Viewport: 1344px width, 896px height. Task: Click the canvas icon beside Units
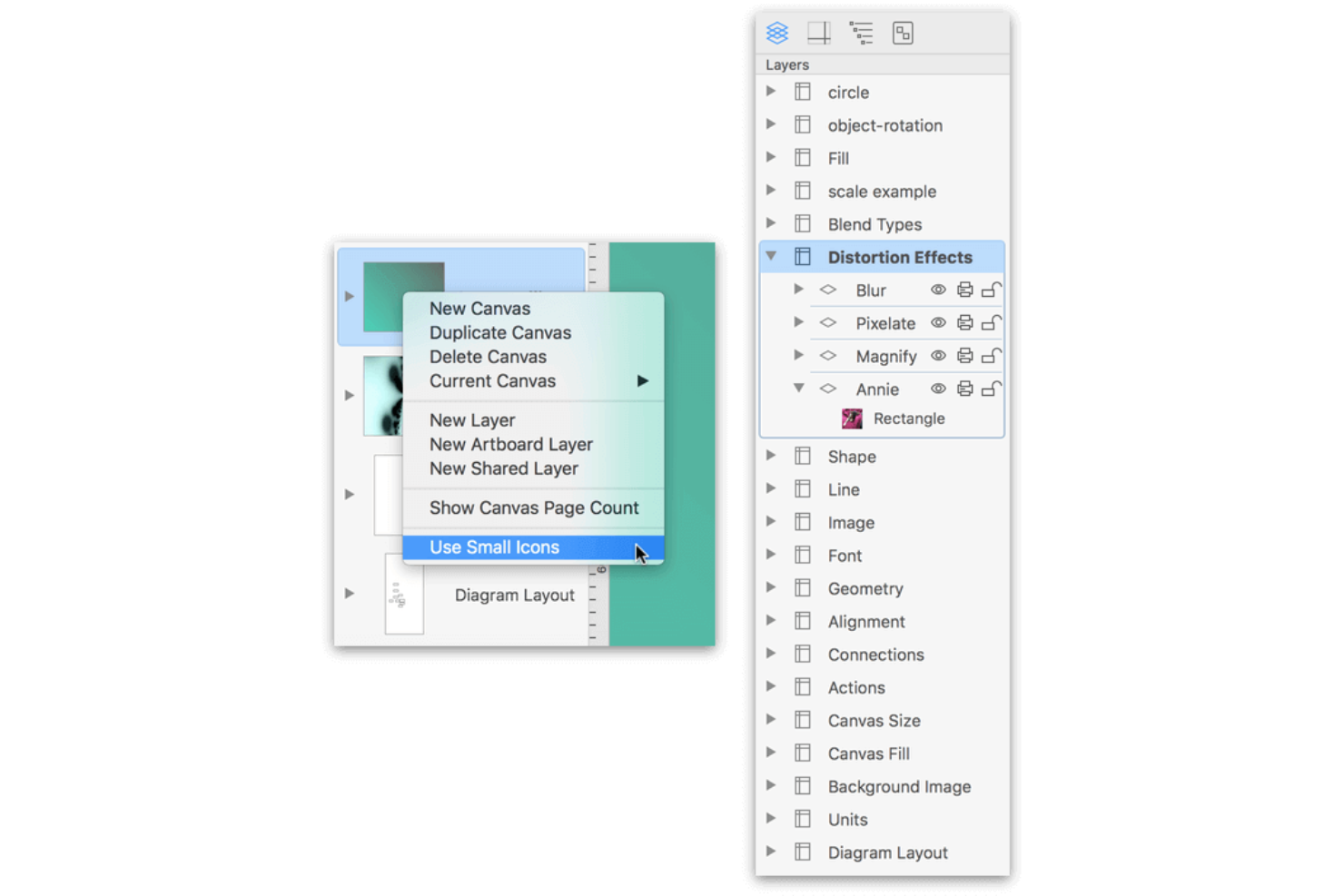tap(803, 819)
